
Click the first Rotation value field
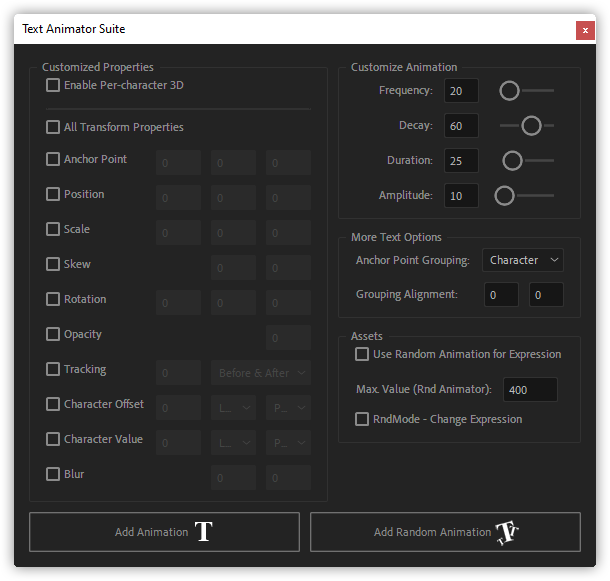(179, 303)
